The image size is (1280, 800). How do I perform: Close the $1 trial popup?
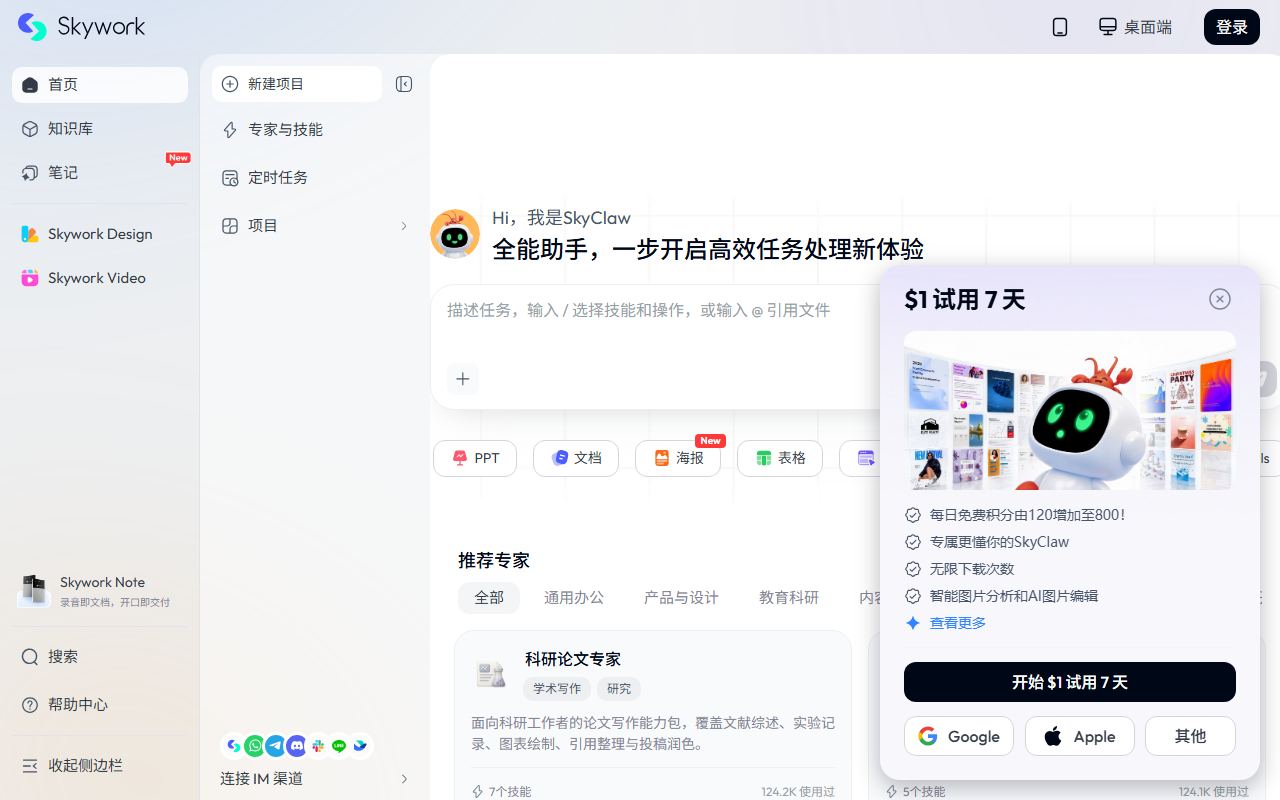click(1219, 299)
